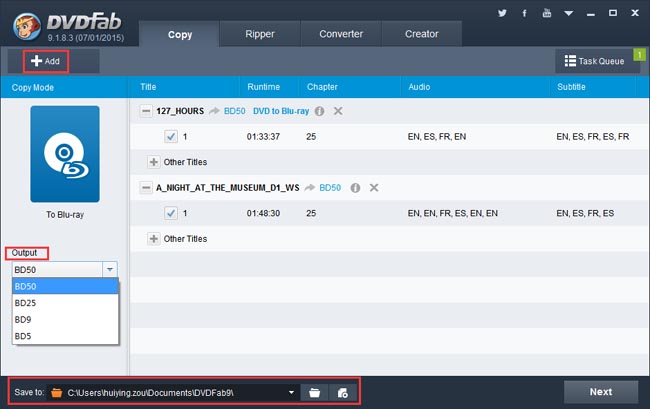Viewport: 650px width, 409px height.
Task: Select BD9 in output list
Action: (65, 319)
